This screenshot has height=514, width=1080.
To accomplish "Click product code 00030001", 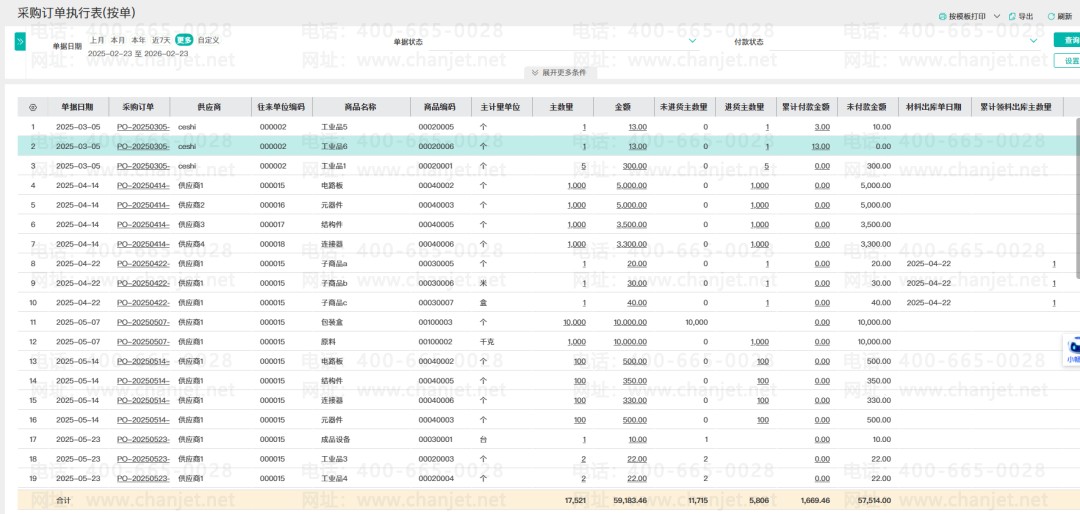I will click(435, 440).
